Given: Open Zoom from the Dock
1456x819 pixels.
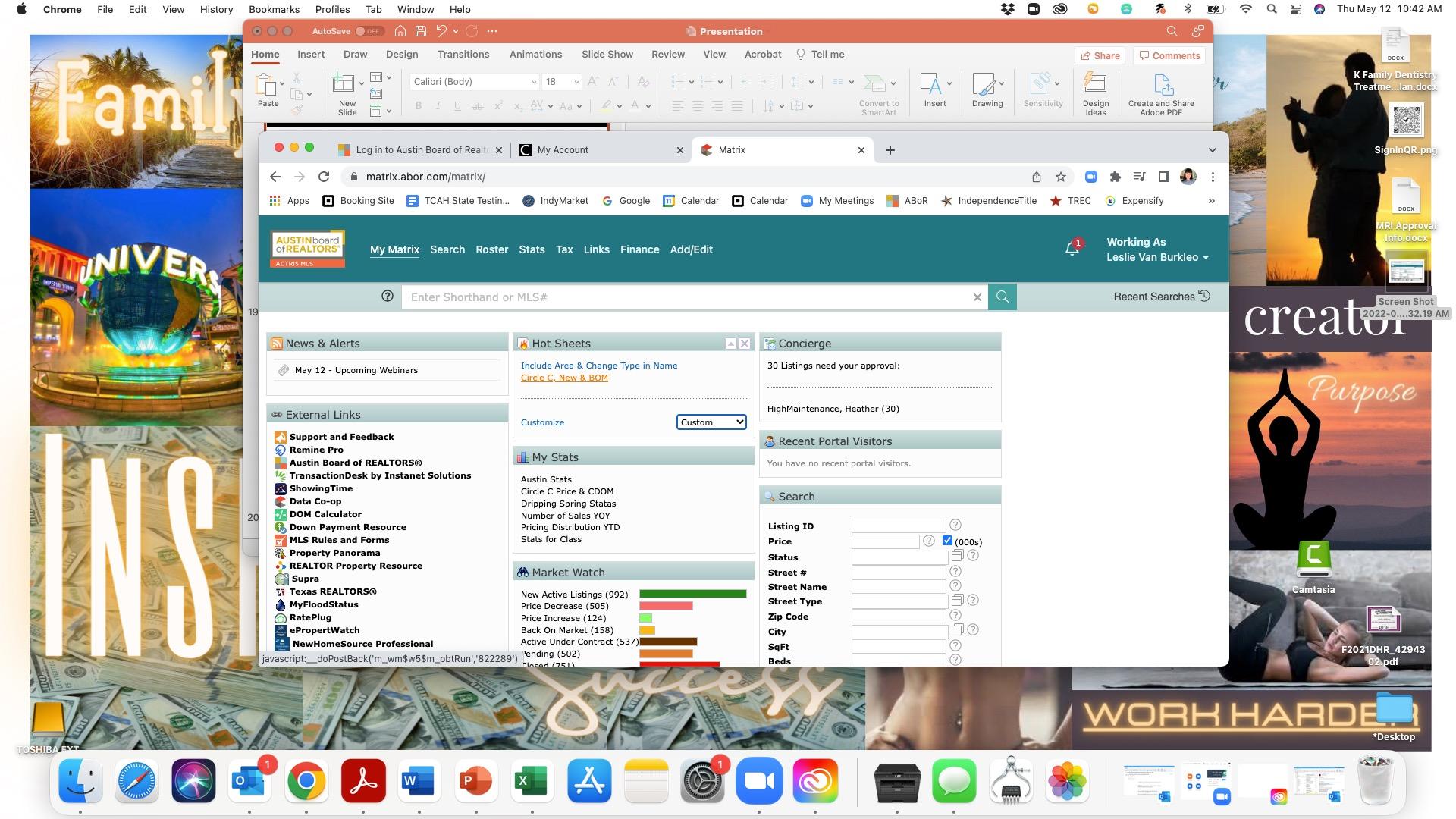Looking at the screenshot, I should point(758,781).
